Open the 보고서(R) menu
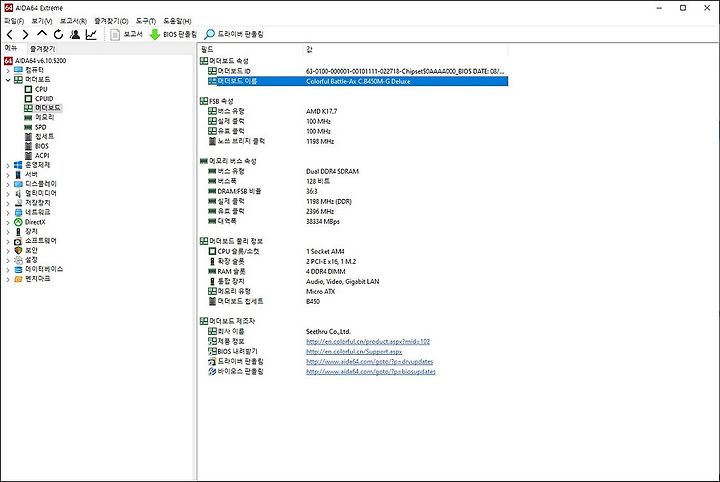The image size is (720, 482). point(73,21)
